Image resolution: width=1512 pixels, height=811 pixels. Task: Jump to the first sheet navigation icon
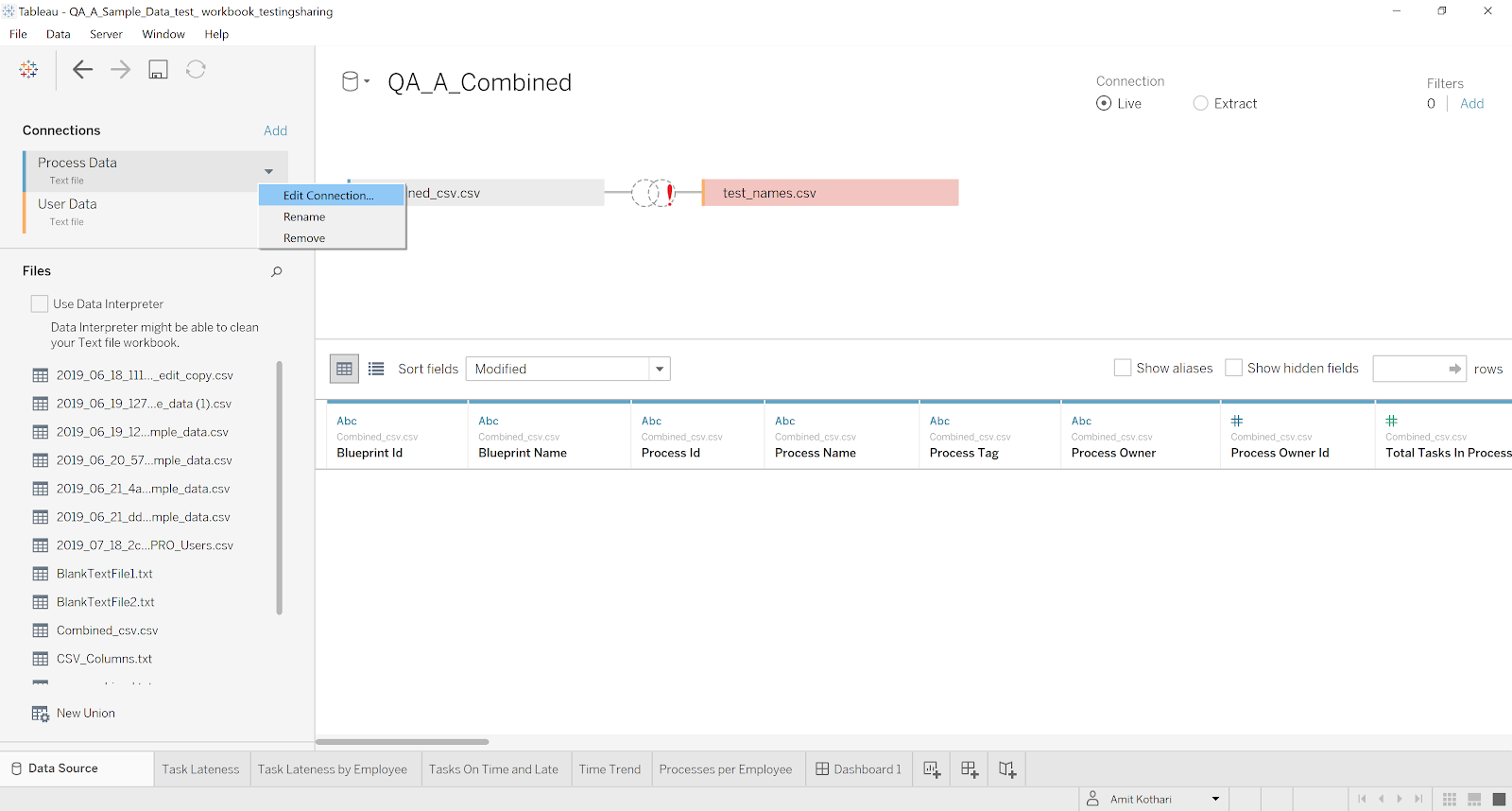[1362, 799]
